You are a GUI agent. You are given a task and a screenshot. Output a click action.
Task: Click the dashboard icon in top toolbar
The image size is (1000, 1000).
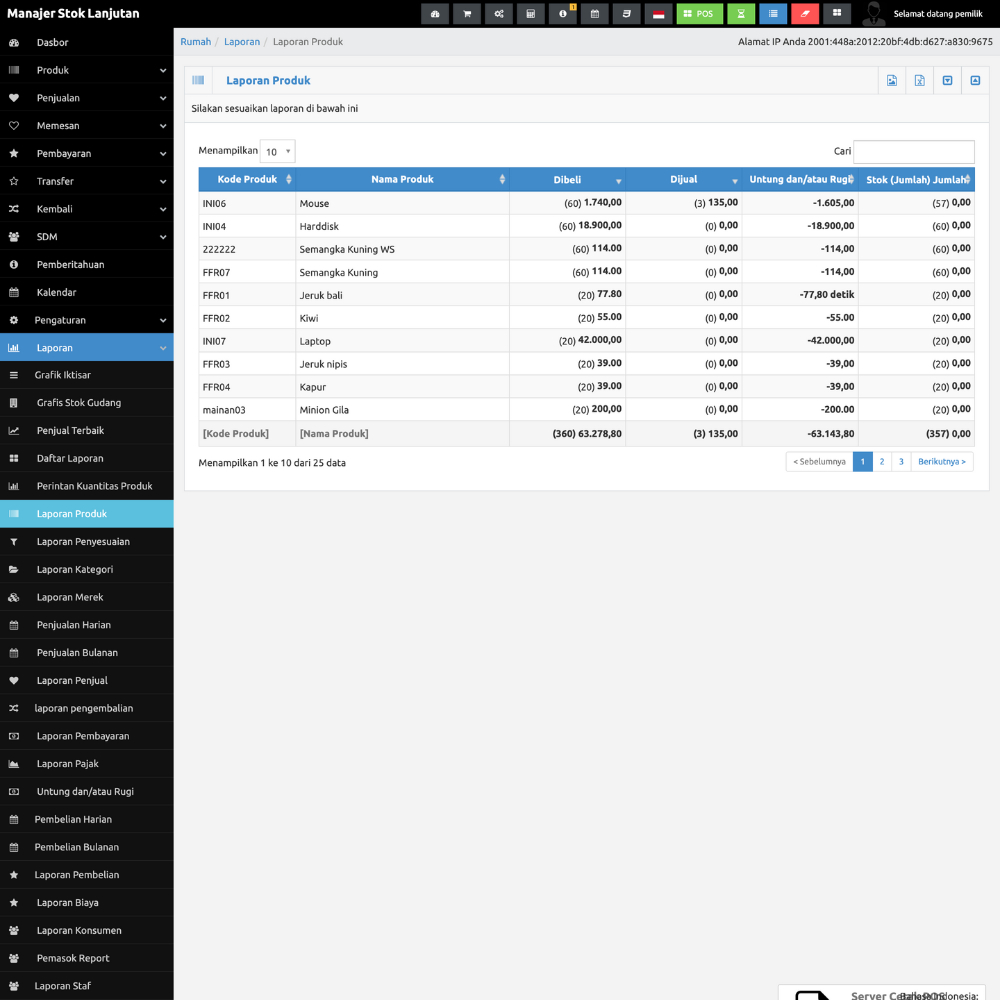coord(435,14)
